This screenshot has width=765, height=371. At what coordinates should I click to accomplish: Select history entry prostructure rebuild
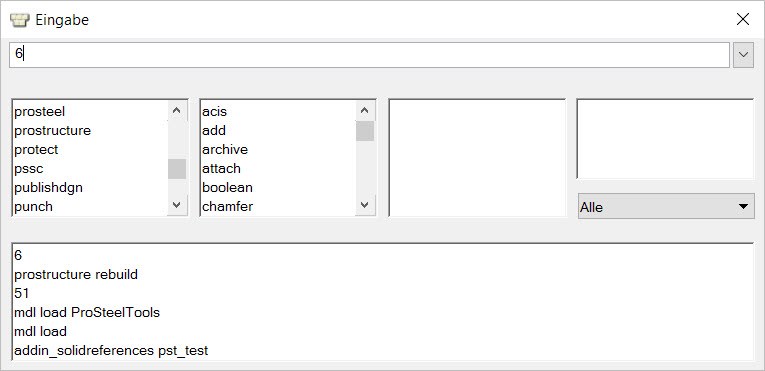click(76, 274)
